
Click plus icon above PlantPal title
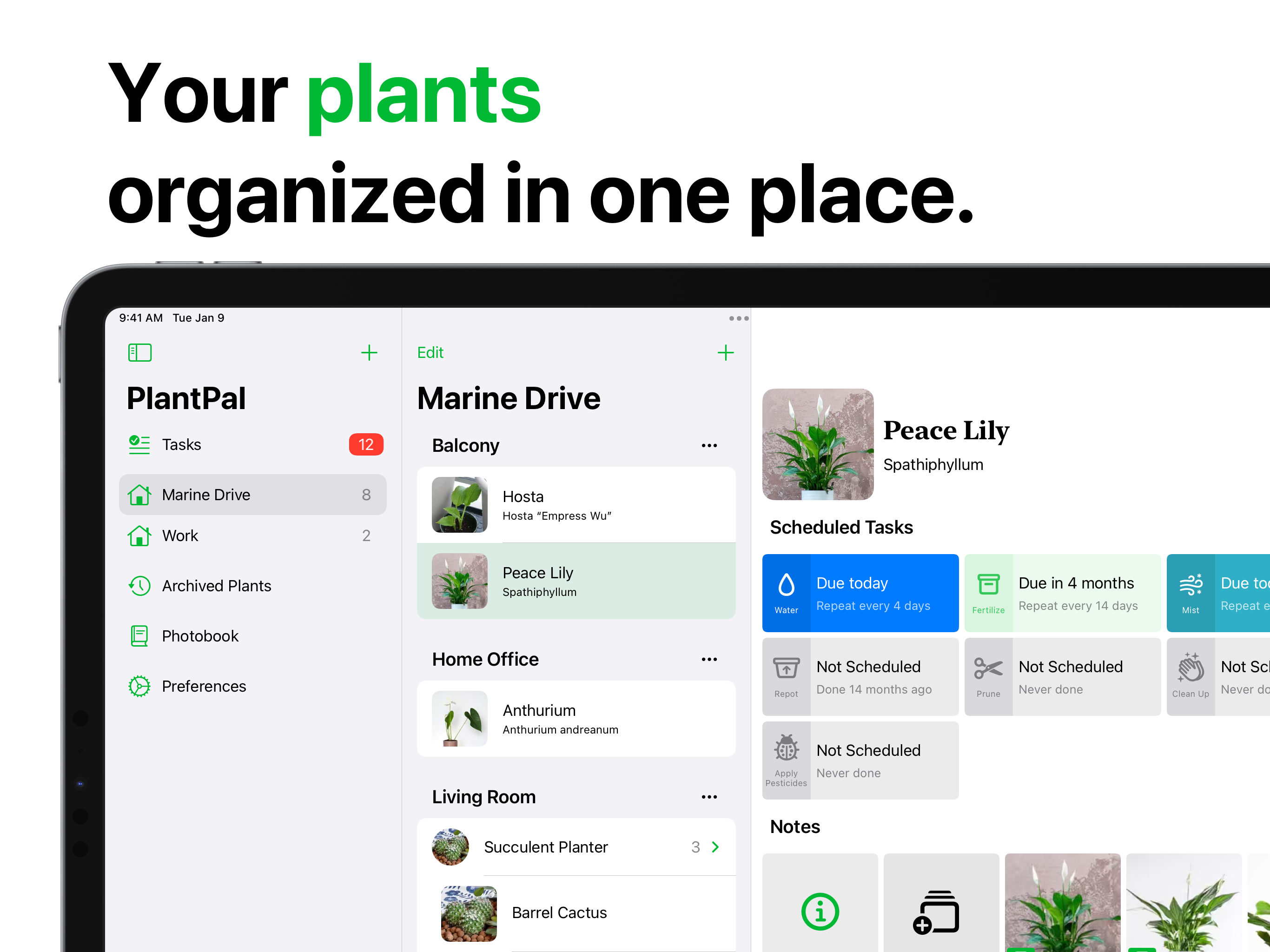coord(369,352)
